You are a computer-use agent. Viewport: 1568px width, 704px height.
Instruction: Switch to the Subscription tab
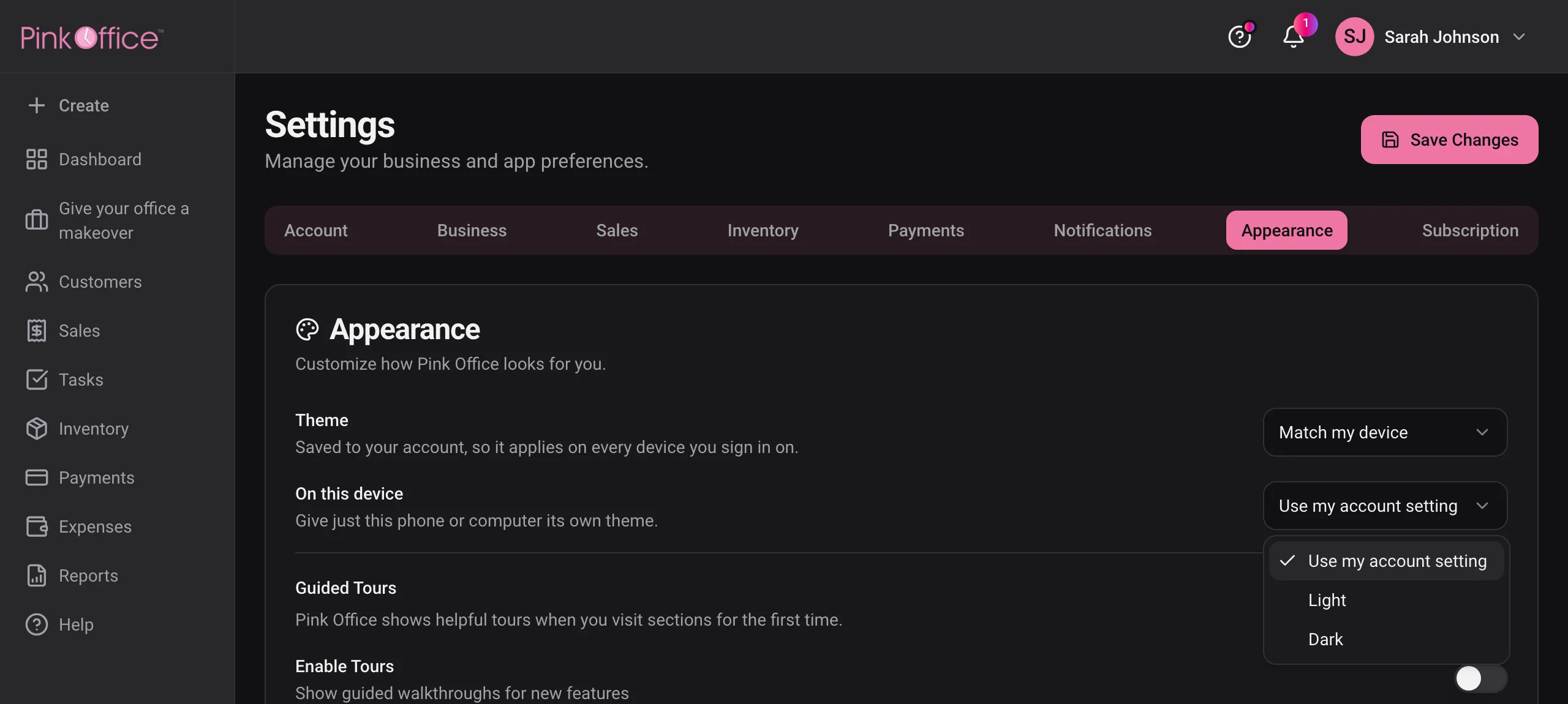click(1470, 230)
